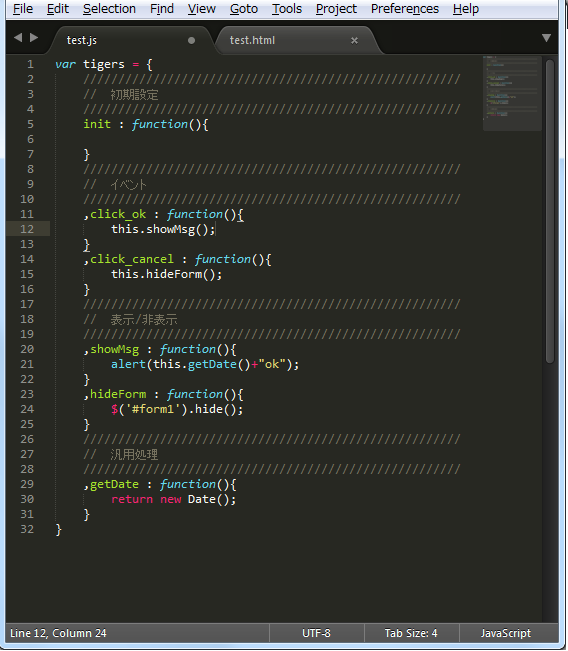
Task: Open the Edit menu
Action: tap(58, 9)
